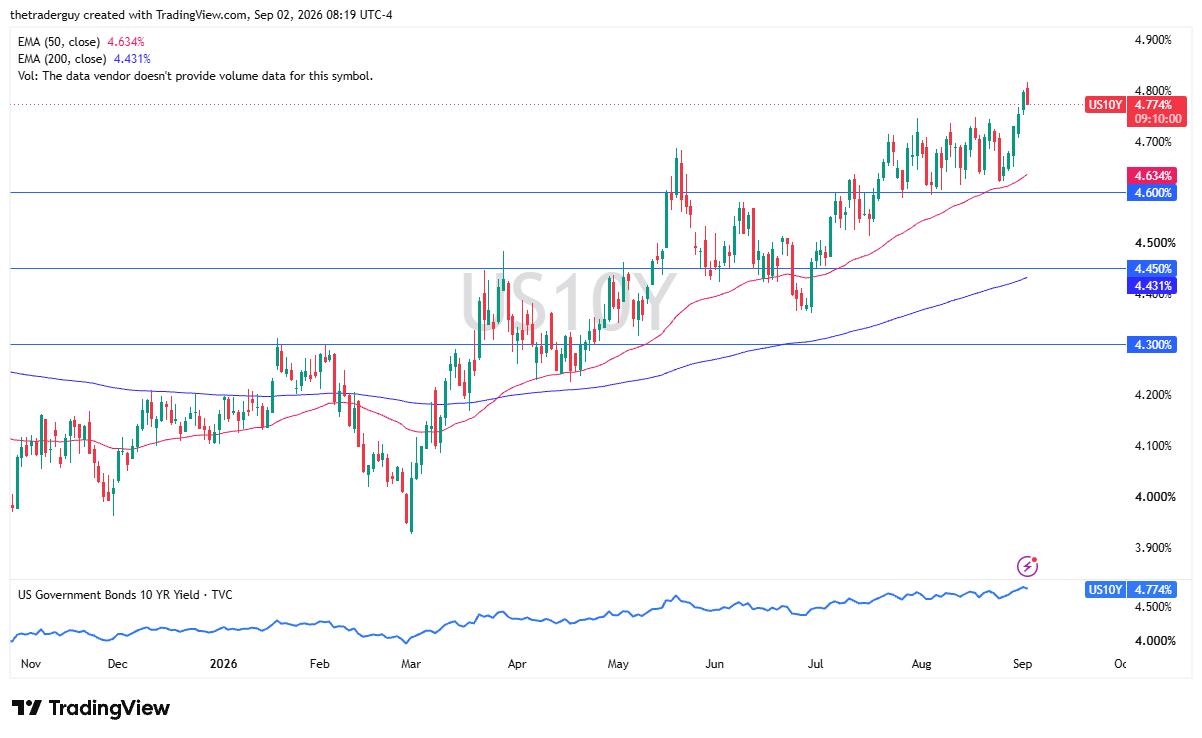Click the volume data unavailable notice
Viewport: 1202px width, 738px height.
click(x=195, y=76)
